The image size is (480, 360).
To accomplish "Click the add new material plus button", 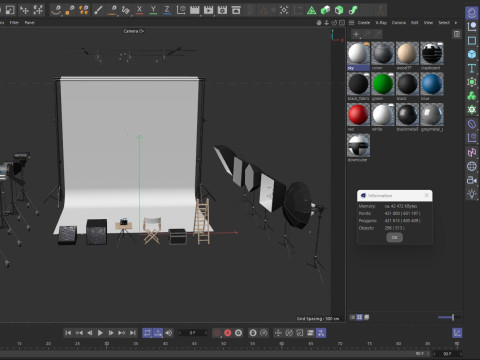I will coord(356,34).
